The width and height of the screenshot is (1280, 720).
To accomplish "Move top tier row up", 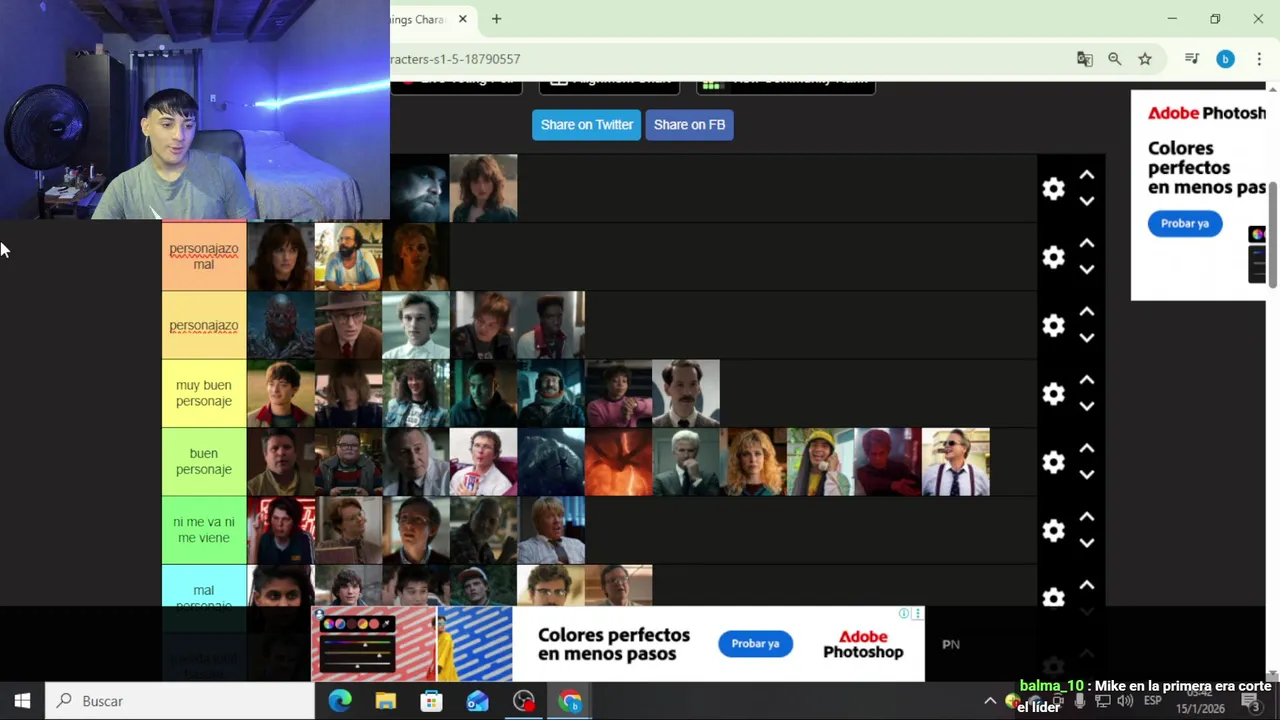I will 1087,176.
